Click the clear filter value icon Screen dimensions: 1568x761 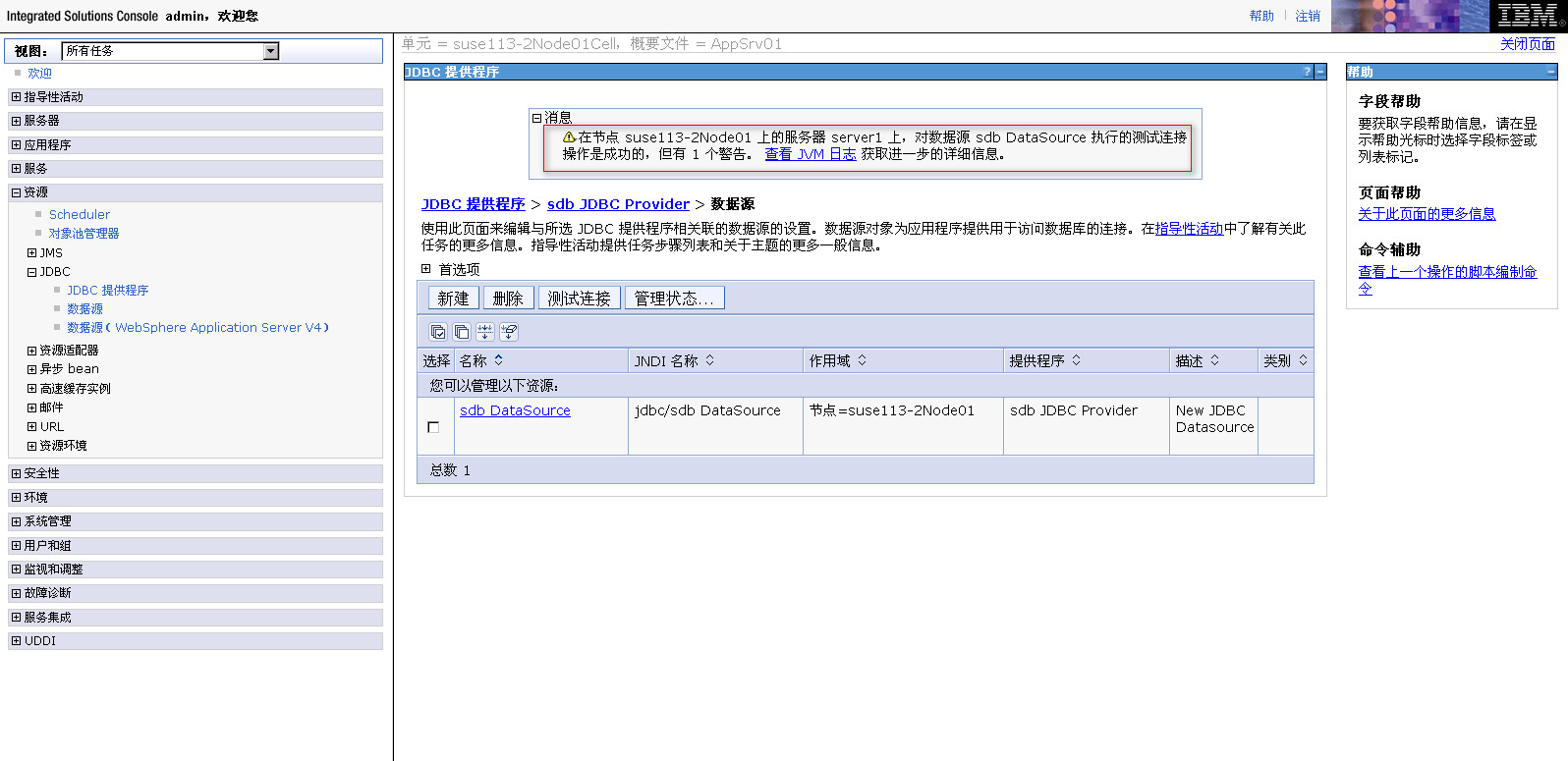(x=509, y=332)
